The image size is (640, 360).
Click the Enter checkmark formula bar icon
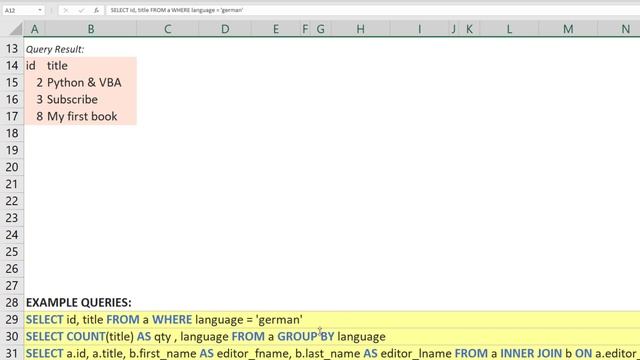(81, 10)
